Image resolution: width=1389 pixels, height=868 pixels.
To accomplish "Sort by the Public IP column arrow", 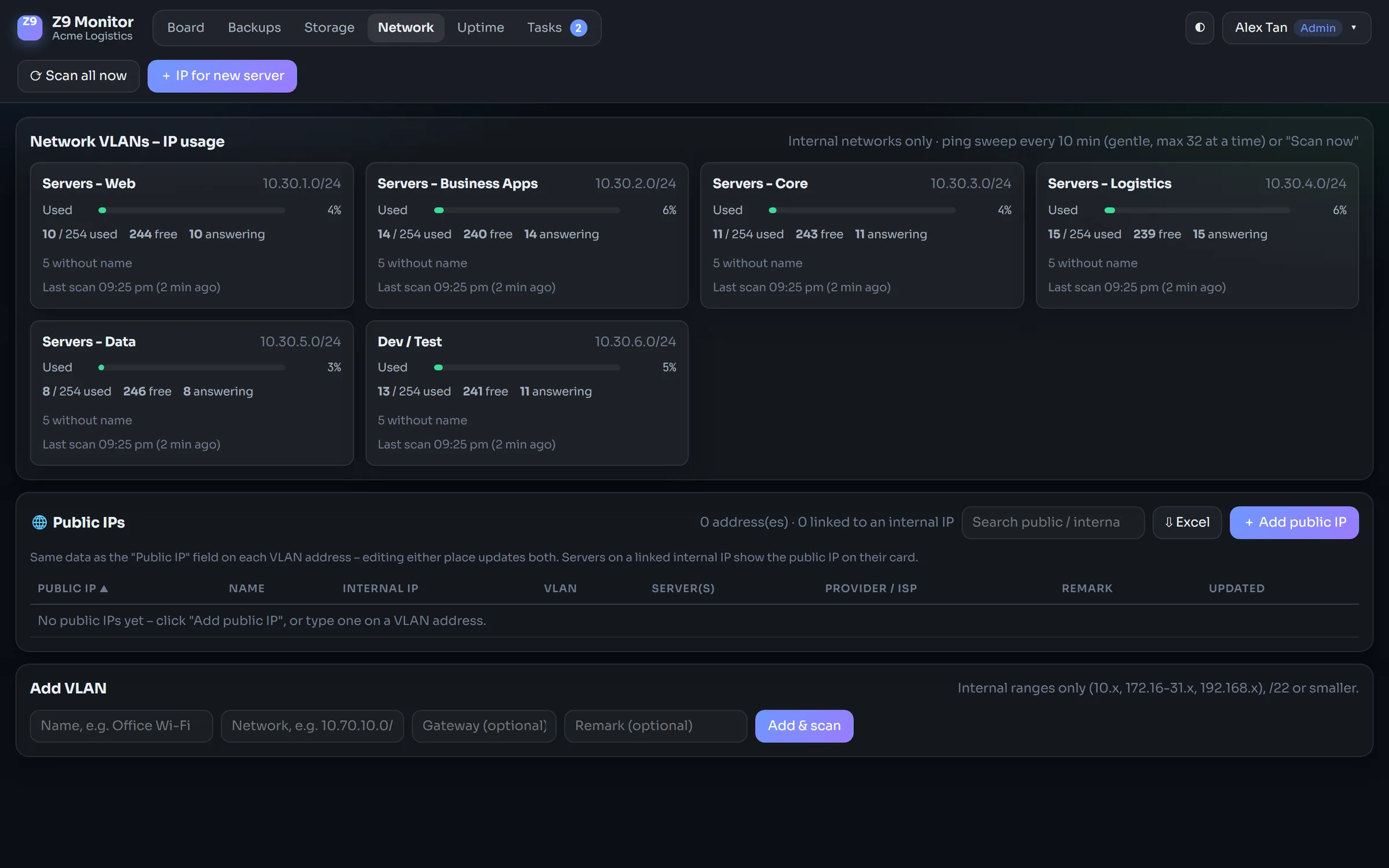I will 104,589.
